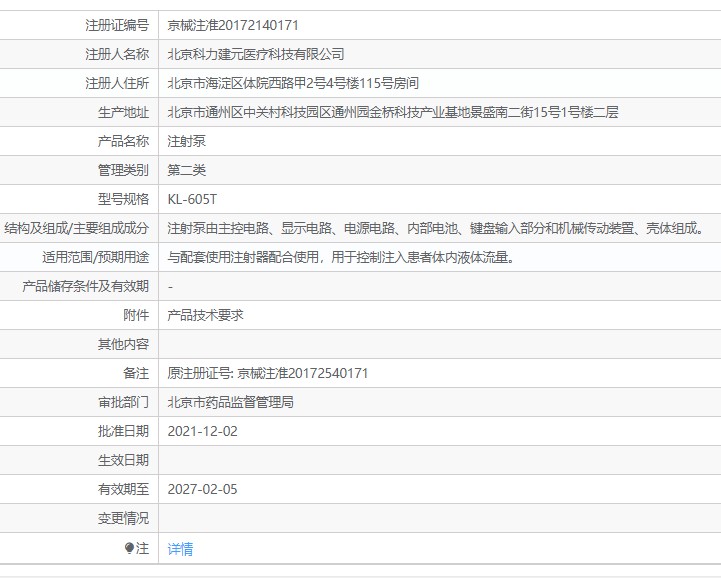Click the registrant address in 海淀区
This screenshot has width=721, height=578.
(x=293, y=83)
